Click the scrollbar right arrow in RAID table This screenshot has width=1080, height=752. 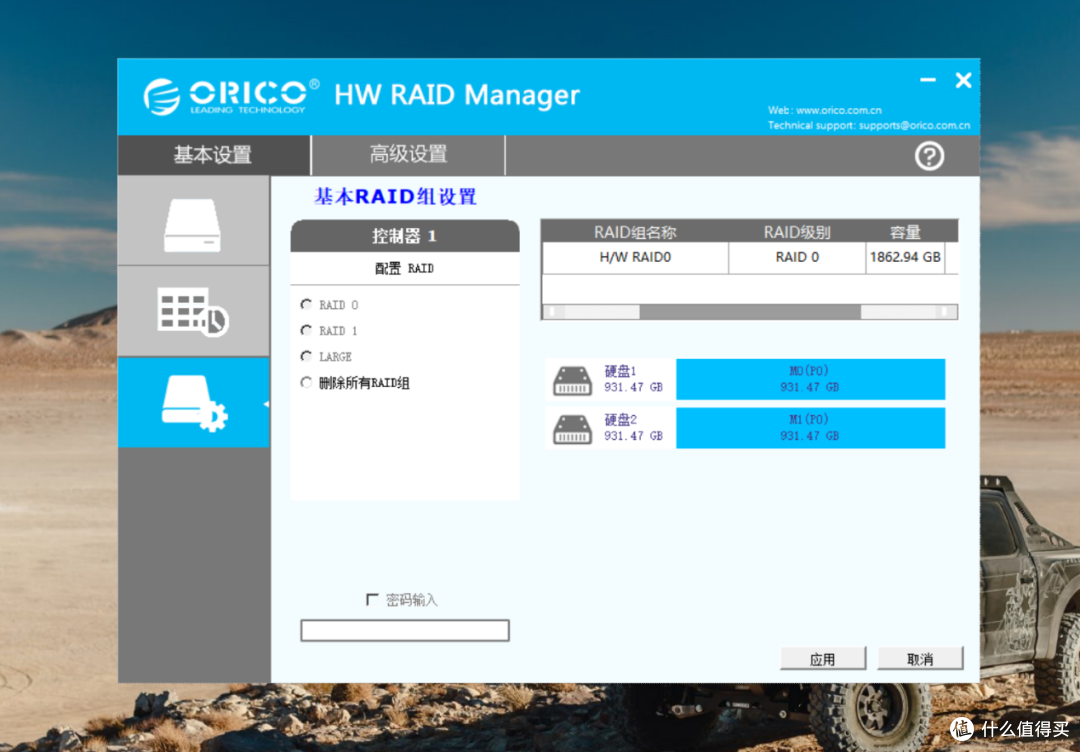point(947,312)
